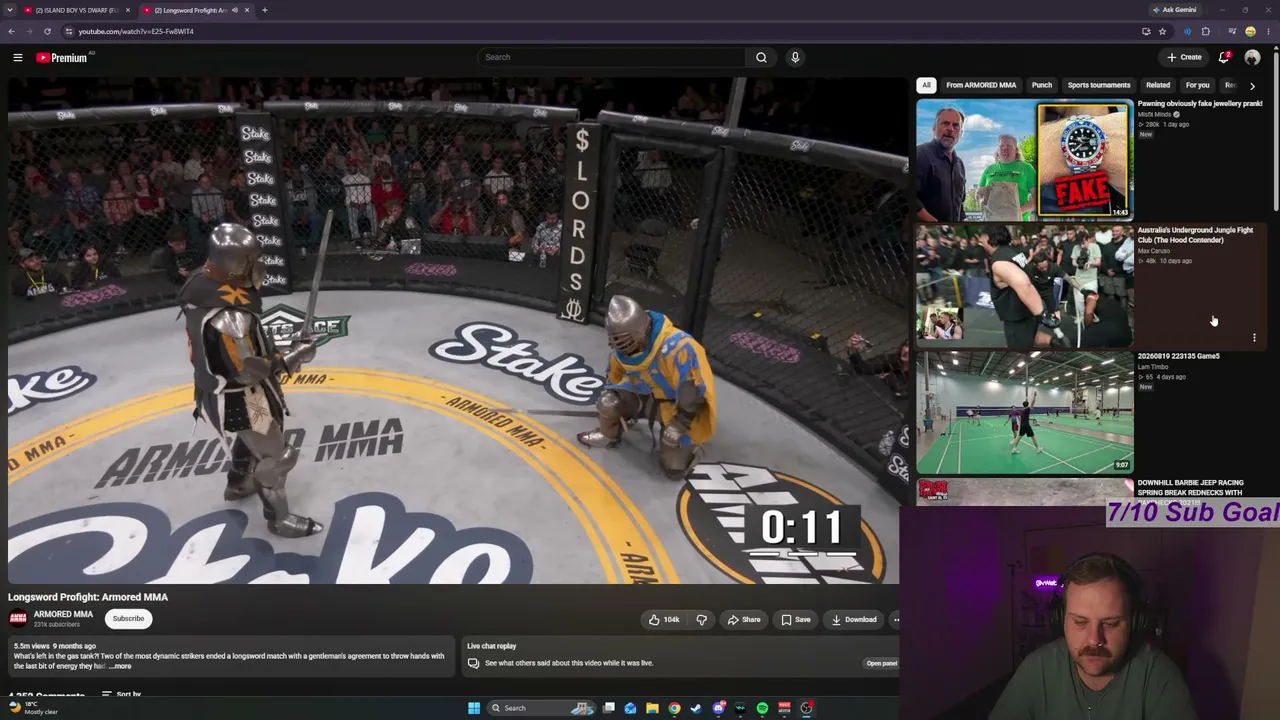Go back in the browser
Image resolution: width=1280 pixels, height=720 pixels.
[x=11, y=31]
